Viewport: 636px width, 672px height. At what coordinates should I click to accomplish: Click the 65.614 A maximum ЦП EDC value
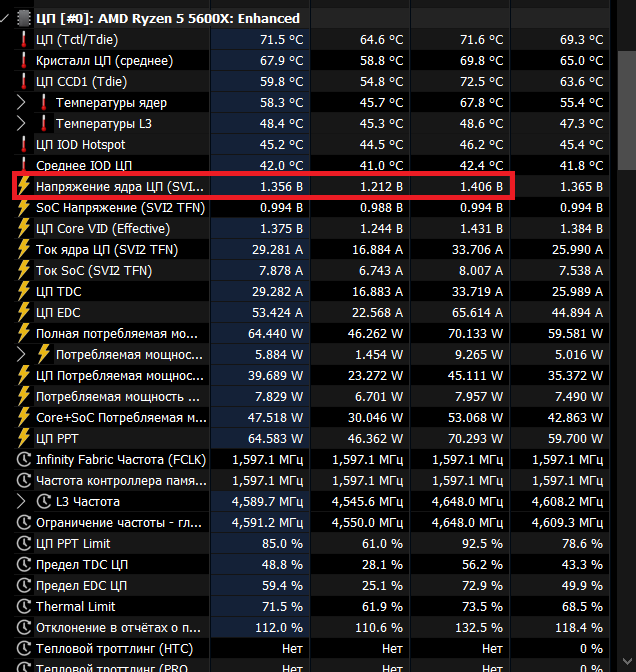click(x=477, y=312)
